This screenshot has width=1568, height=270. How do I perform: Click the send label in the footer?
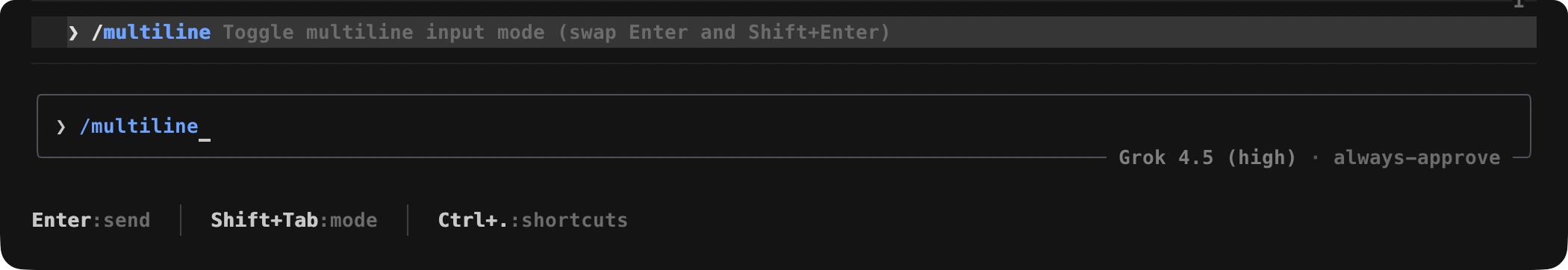coord(127,220)
